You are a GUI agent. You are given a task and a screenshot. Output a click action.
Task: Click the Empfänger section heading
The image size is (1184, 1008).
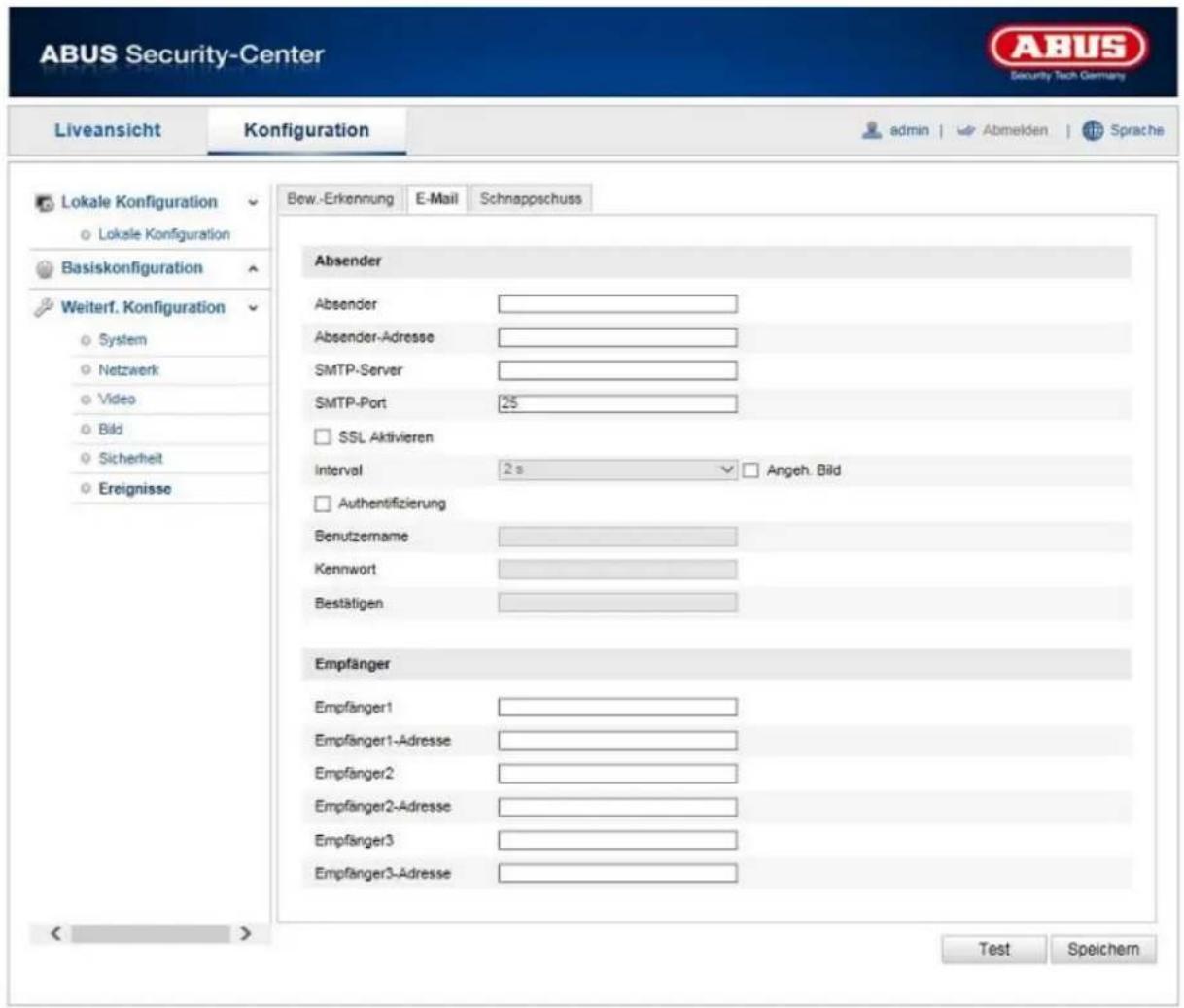pos(352,664)
